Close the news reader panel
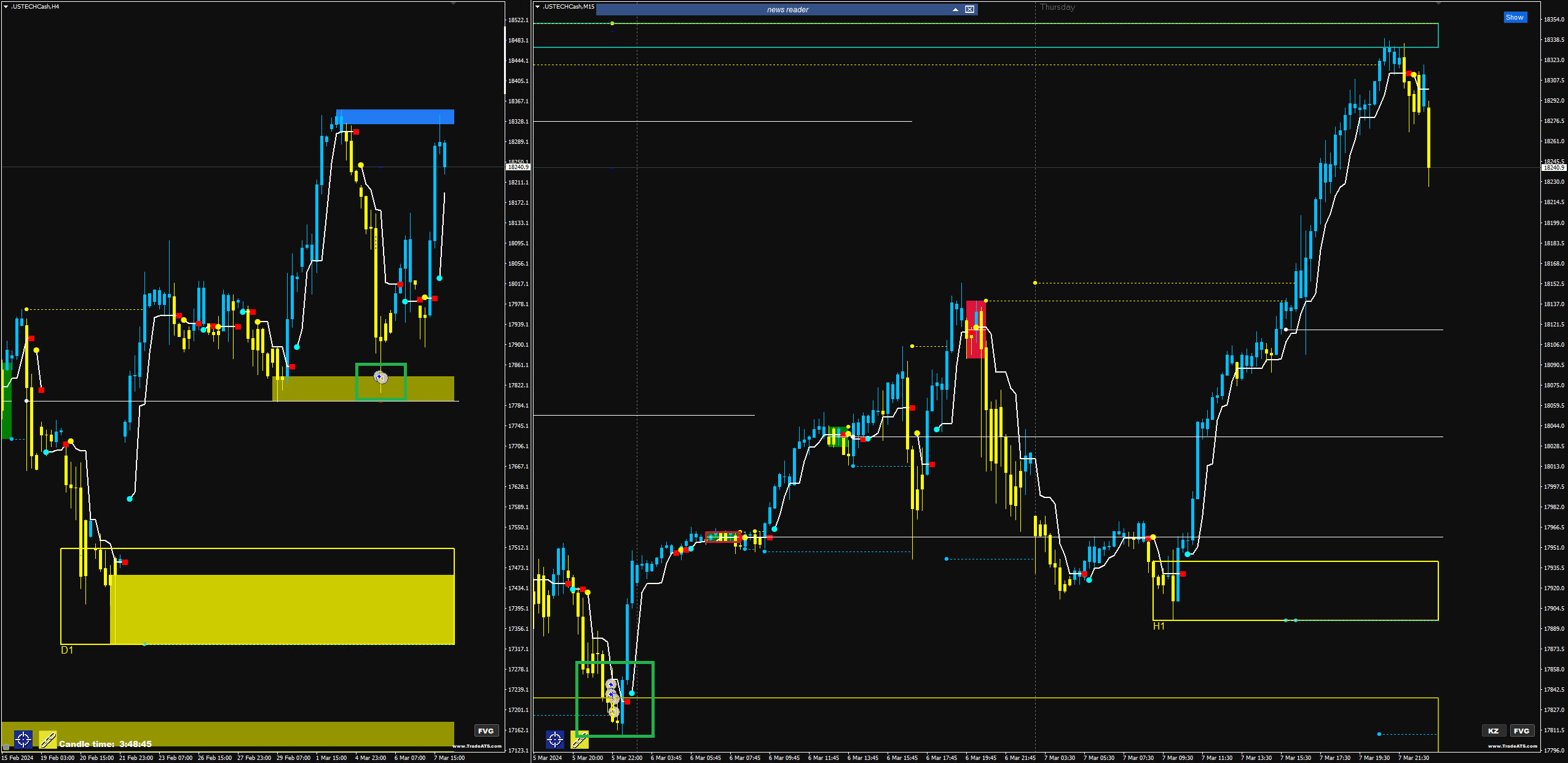 969,9
